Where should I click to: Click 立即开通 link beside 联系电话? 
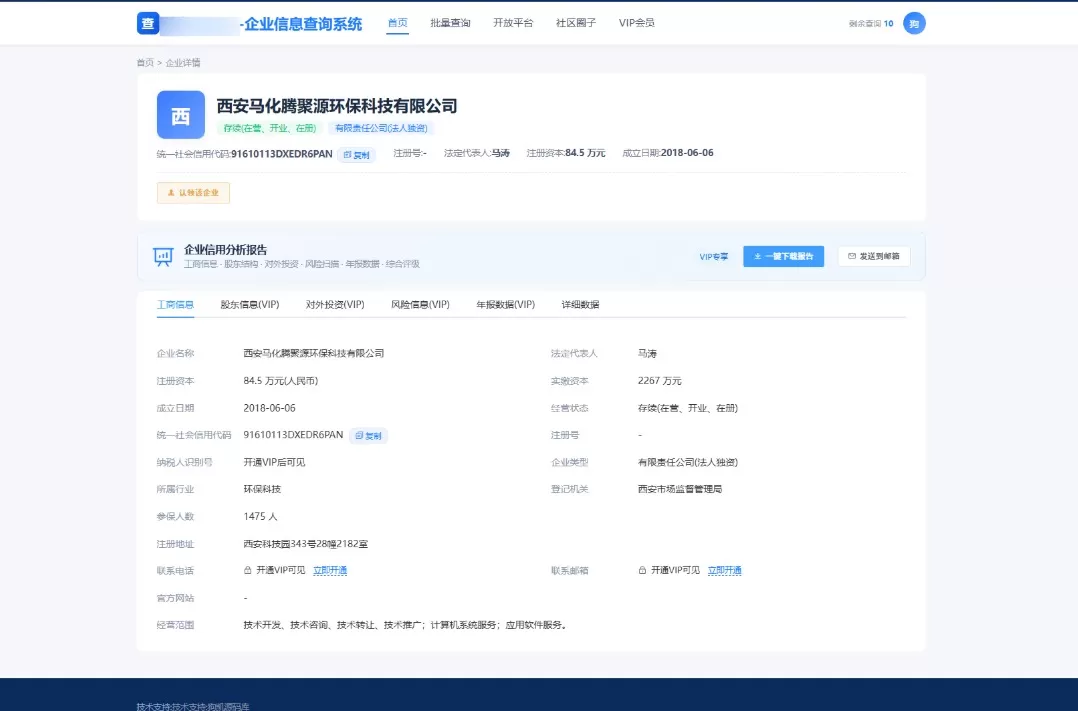click(330, 571)
